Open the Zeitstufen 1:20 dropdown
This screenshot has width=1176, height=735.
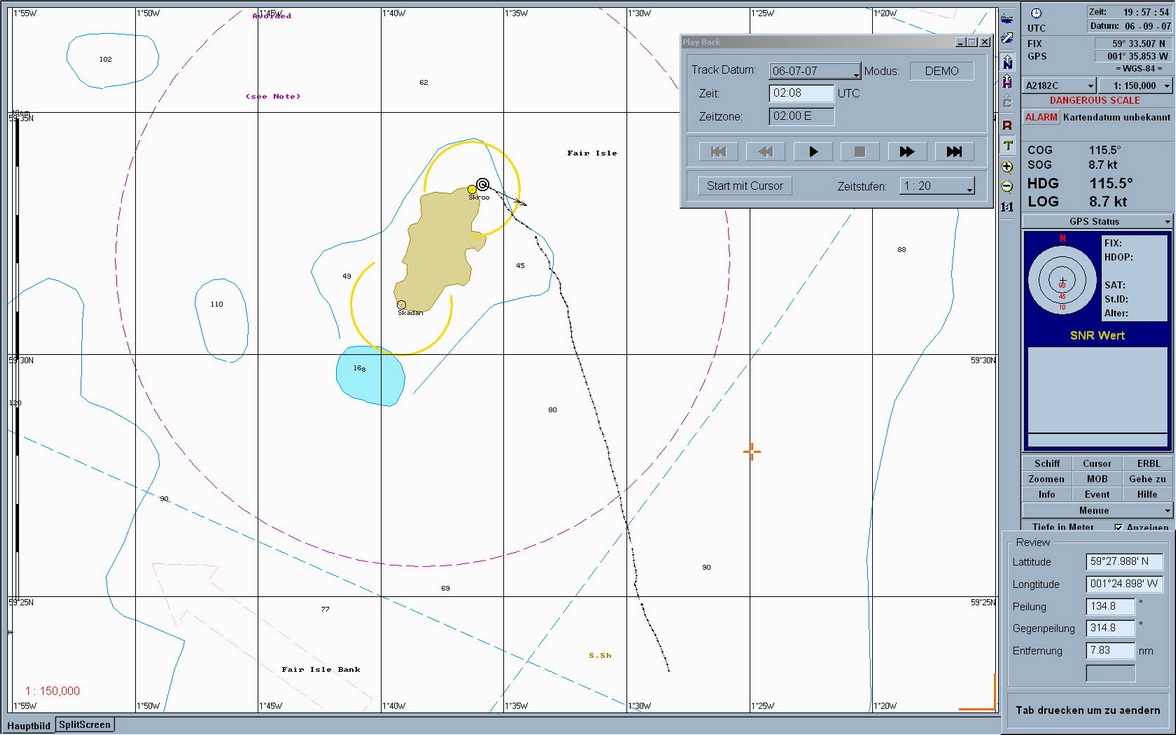click(968, 187)
